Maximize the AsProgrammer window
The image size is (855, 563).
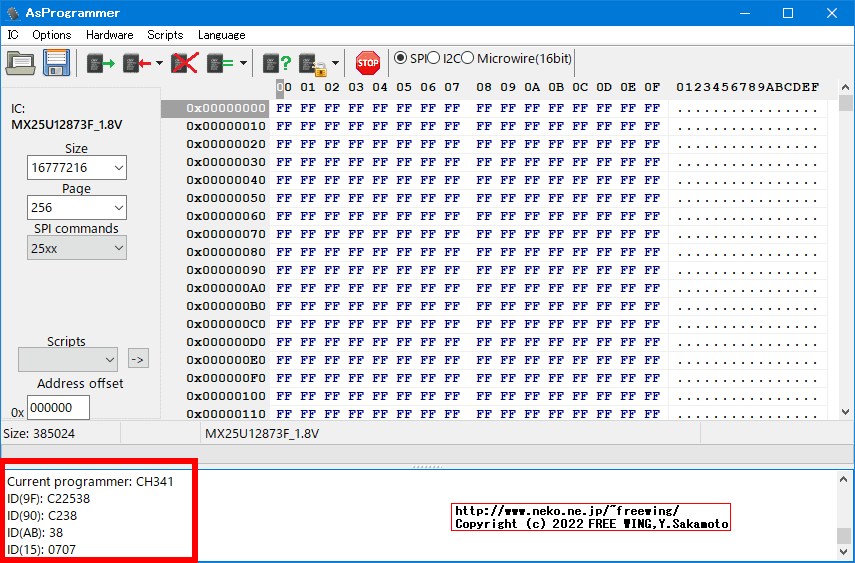[788, 13]
